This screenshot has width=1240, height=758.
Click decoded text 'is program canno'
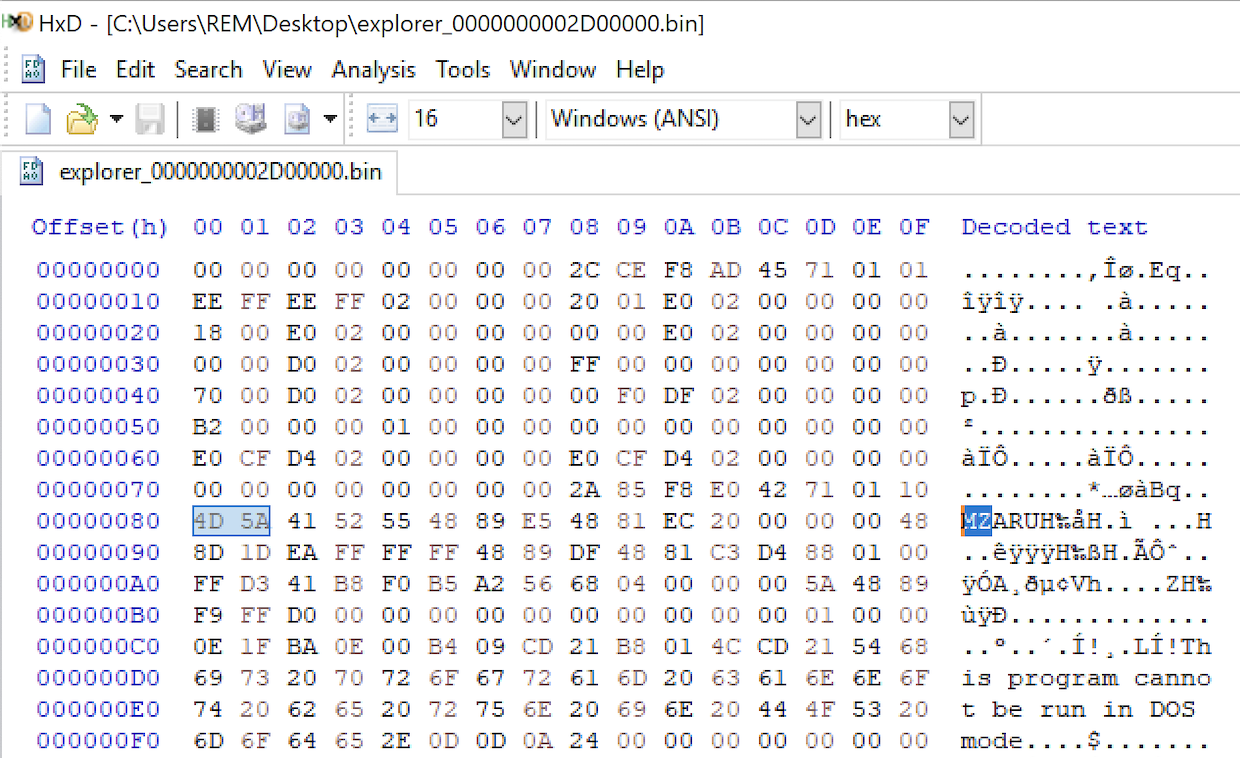pos(1086,678)
